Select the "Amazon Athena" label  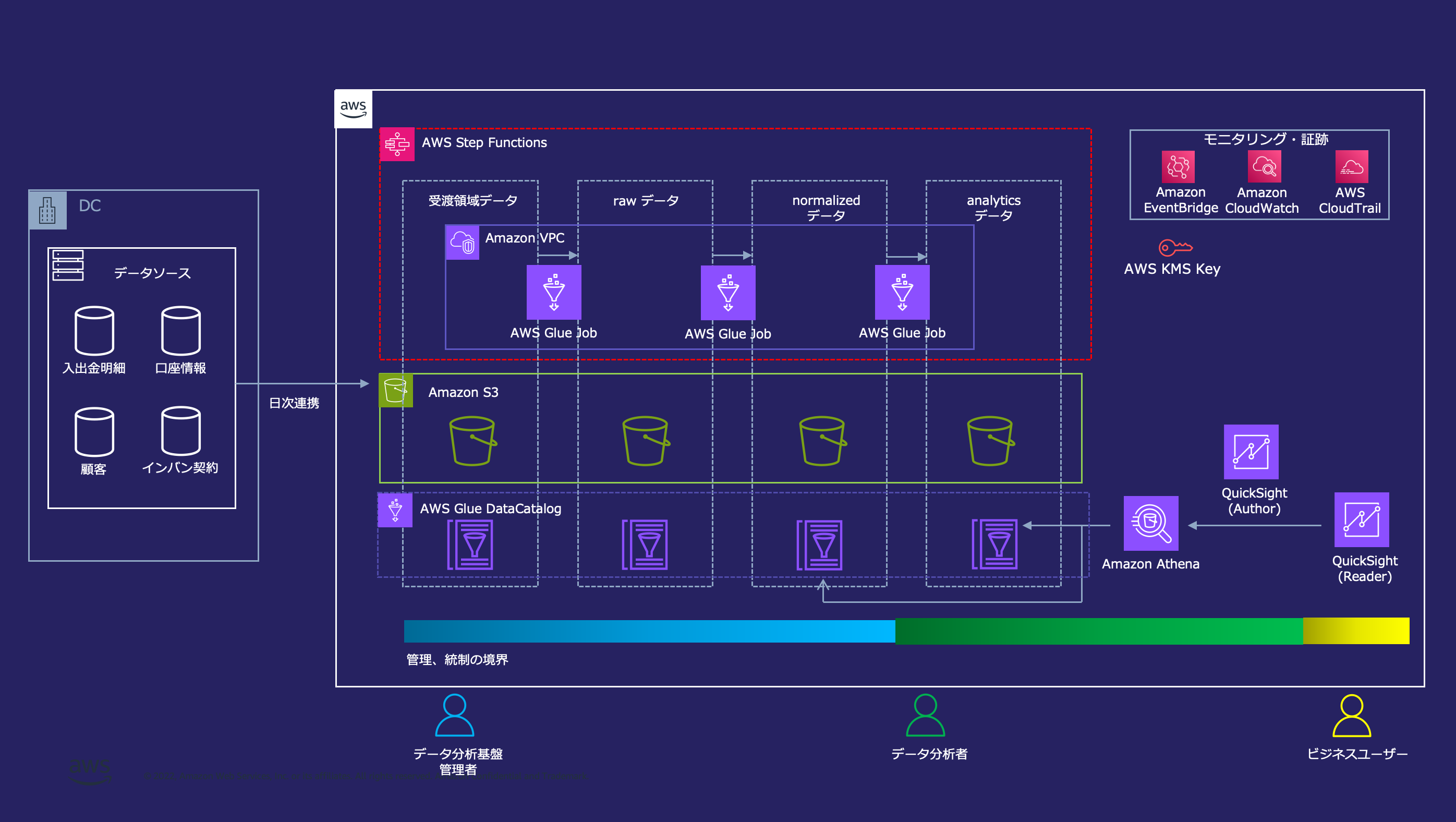click(1151, 564)
